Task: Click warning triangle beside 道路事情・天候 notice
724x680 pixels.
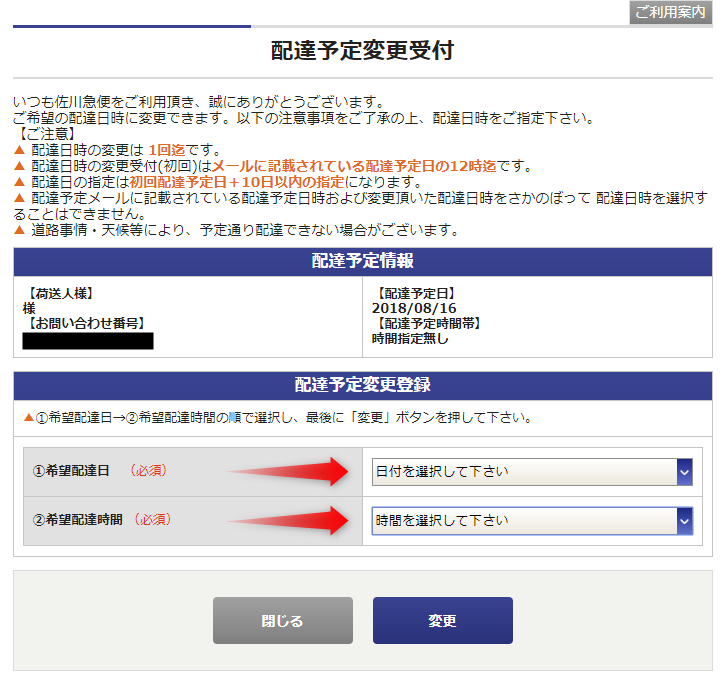Action: click(20, 231)
